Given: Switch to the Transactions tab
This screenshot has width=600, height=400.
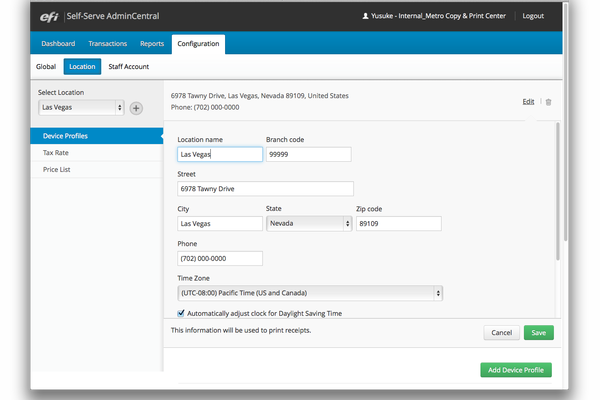Looking at the screenshot, I should (x=108, y=44).
